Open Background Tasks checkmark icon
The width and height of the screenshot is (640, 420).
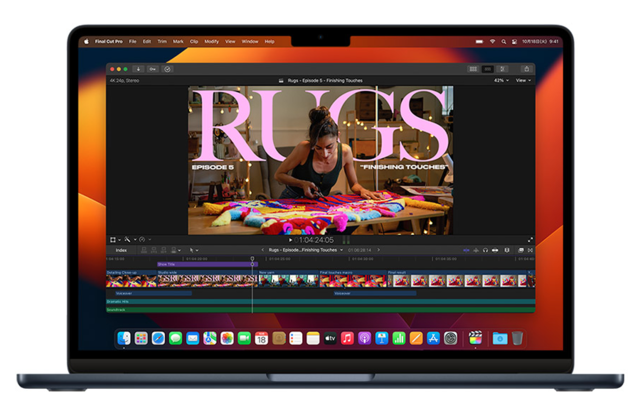click(x=166, y=69)
